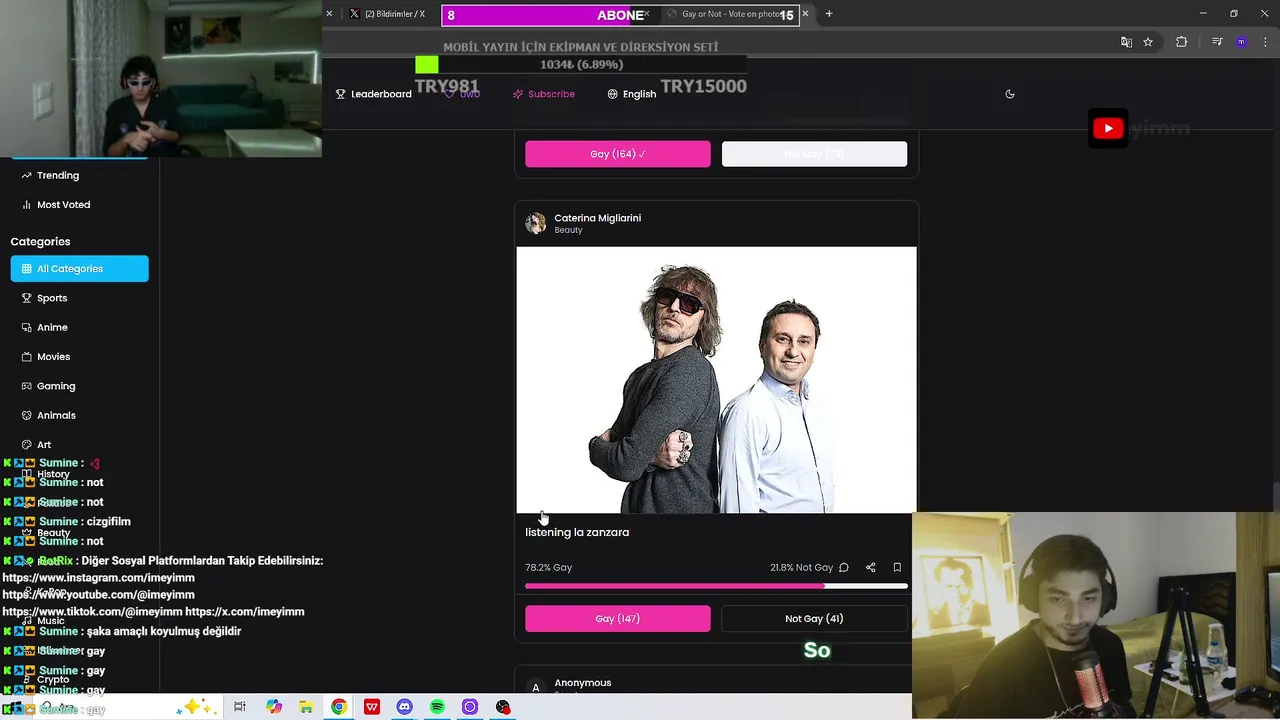Image resolution: width=1280 pixels, height=720 pixels.
Task: Open the Chrome three-dot menu
Action: [1264, 42]
